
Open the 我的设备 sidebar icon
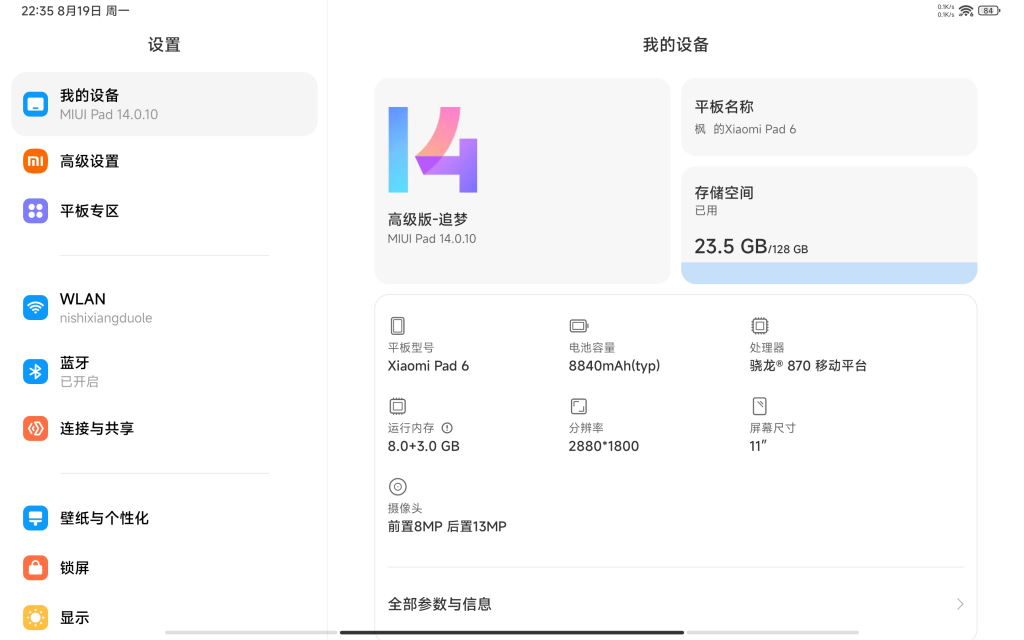pos(35,104)
